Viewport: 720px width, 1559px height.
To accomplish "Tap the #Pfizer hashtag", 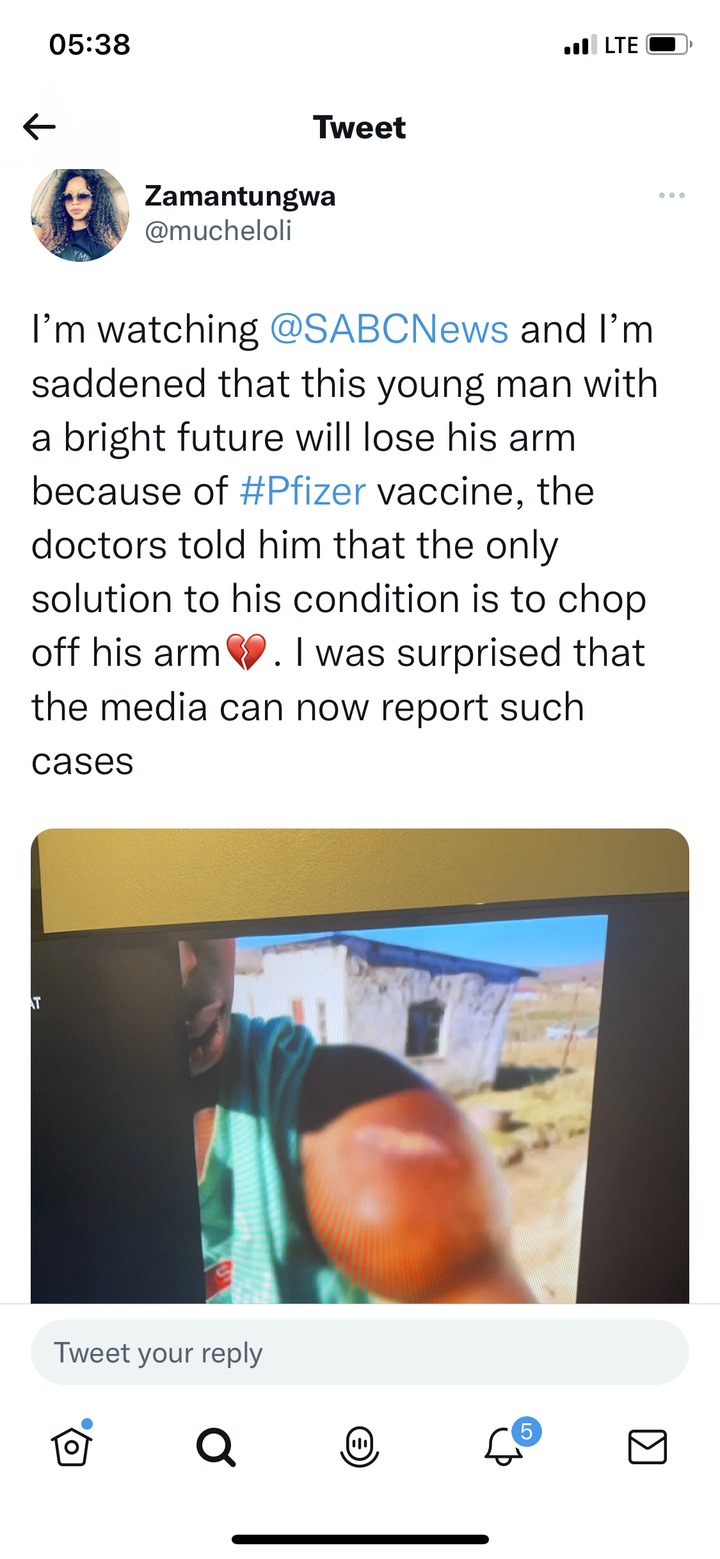I will pos(303,491).
